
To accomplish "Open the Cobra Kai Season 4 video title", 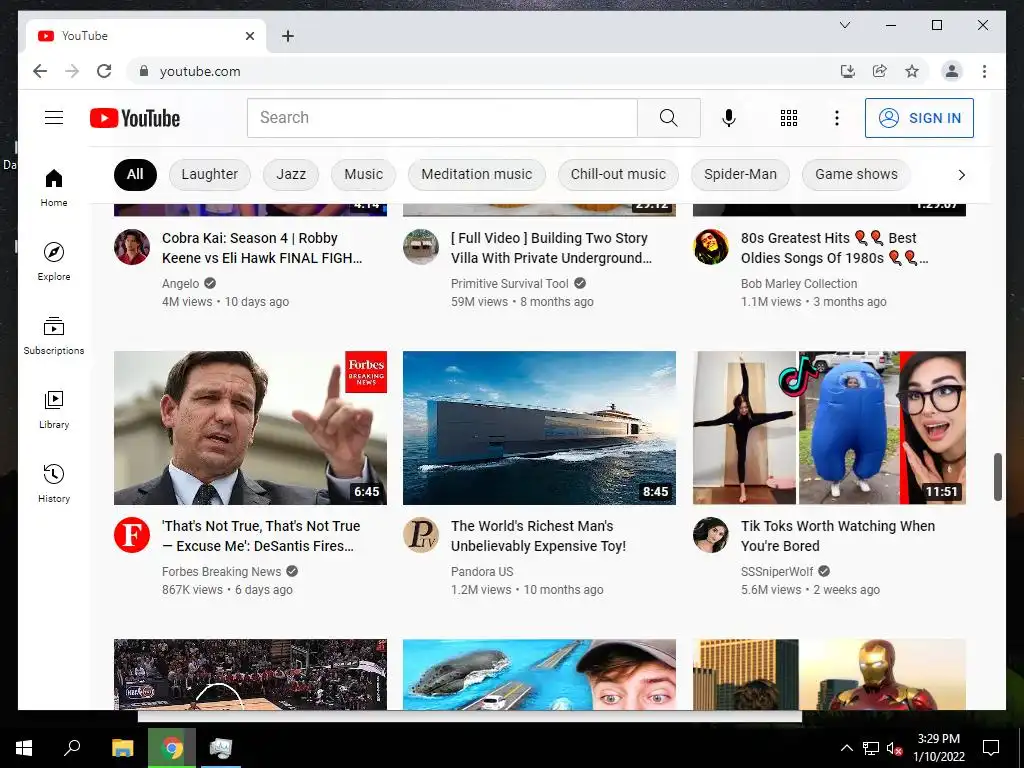I will pos(262,248).
